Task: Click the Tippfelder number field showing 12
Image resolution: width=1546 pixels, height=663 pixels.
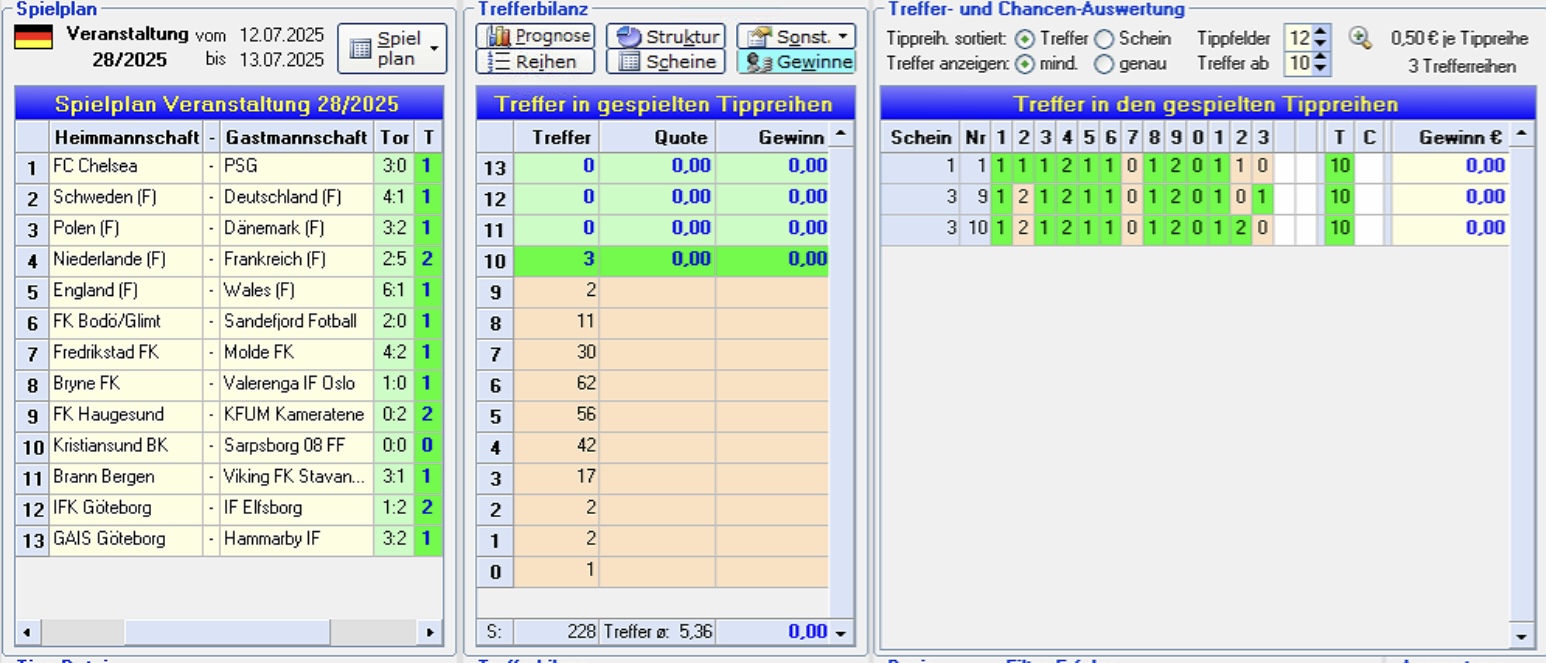Action: (1299, 39)
